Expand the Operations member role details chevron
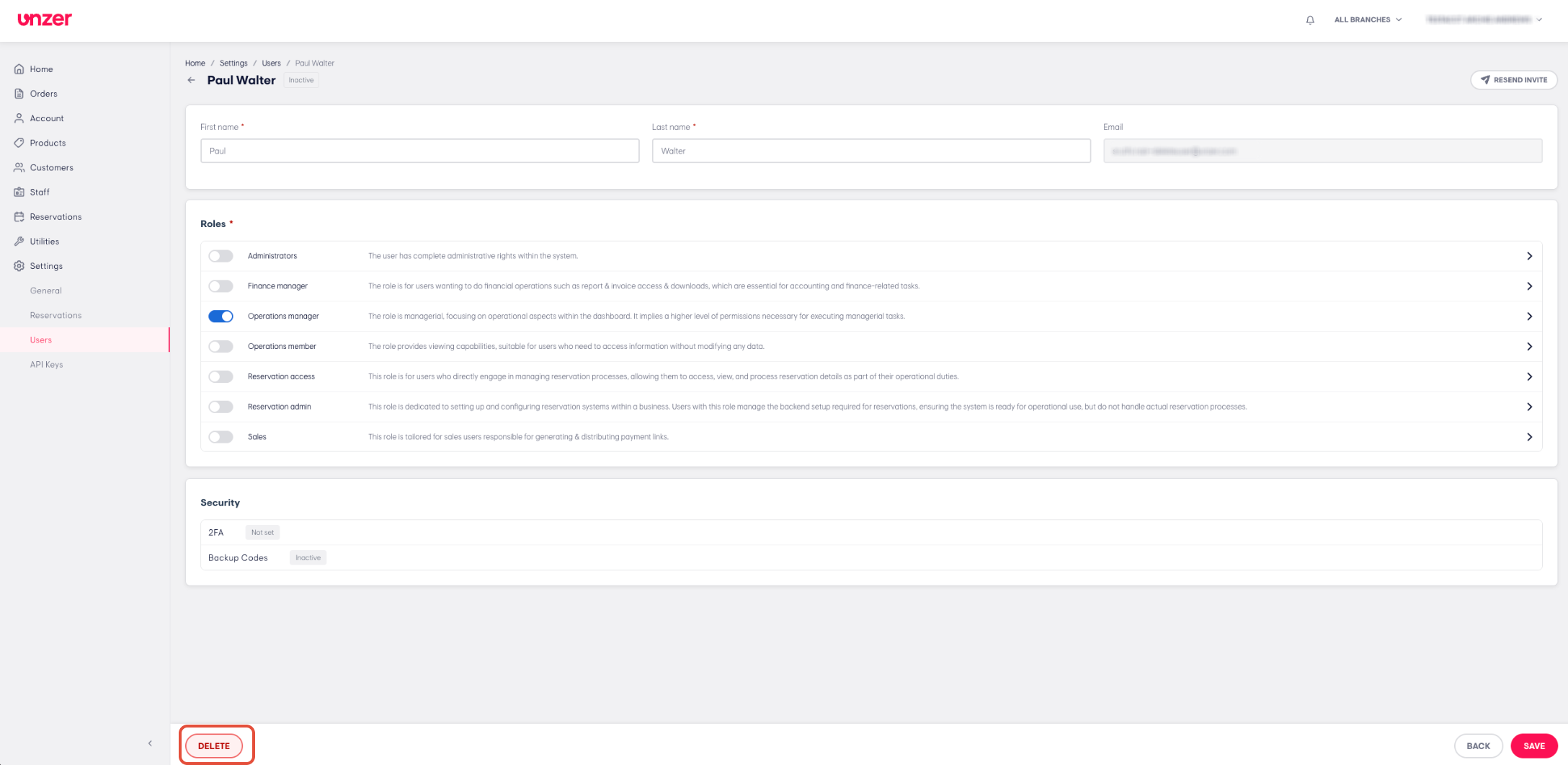 pyautogui.click(x=1529, y=347)
